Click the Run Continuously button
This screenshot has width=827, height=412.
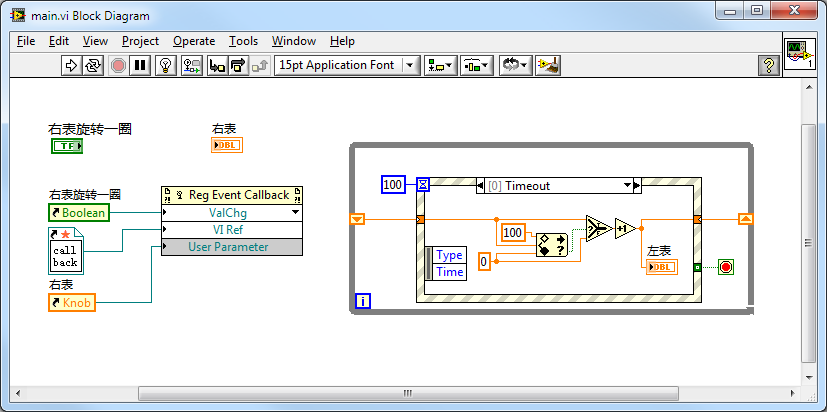pos(93,65)
